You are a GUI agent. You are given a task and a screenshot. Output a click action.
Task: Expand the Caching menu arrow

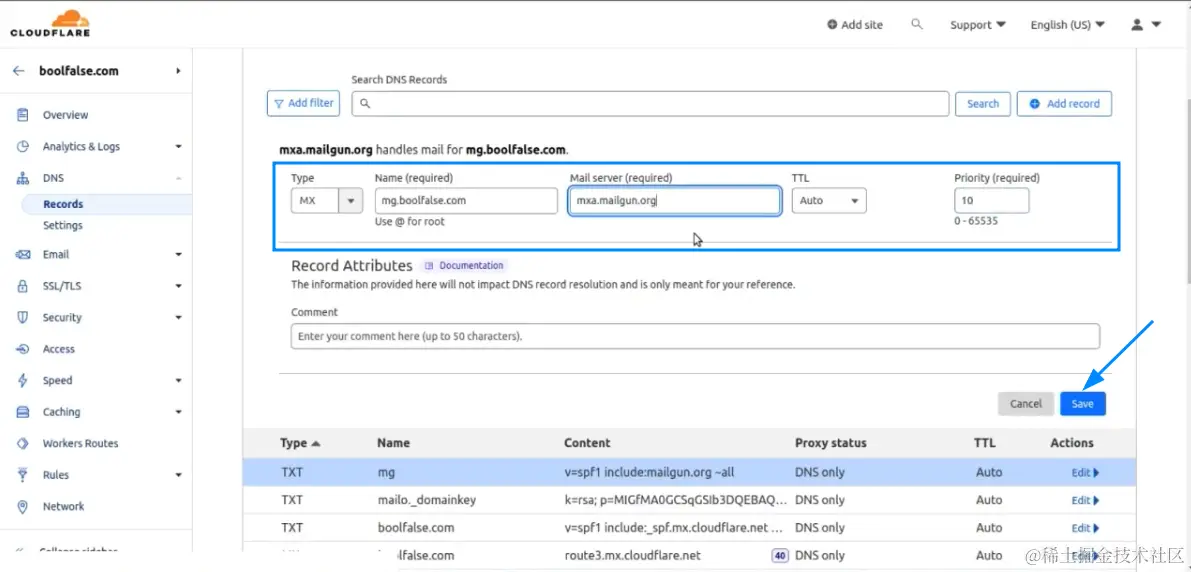pos(178,412)
